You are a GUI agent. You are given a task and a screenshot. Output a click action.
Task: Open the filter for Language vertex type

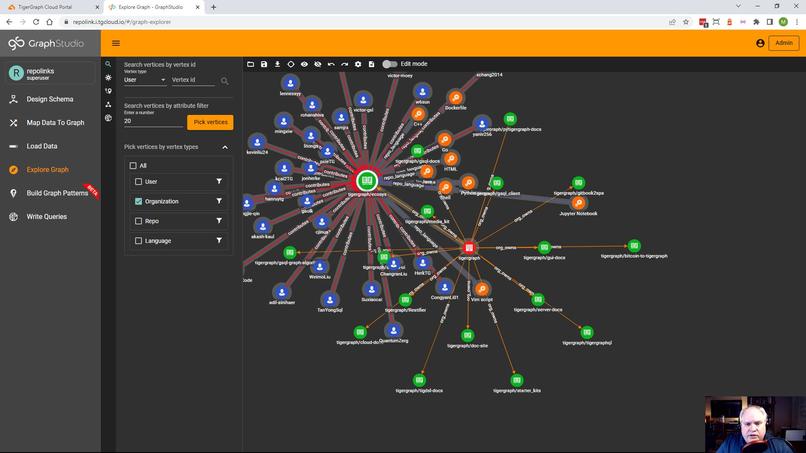(219, 241)
